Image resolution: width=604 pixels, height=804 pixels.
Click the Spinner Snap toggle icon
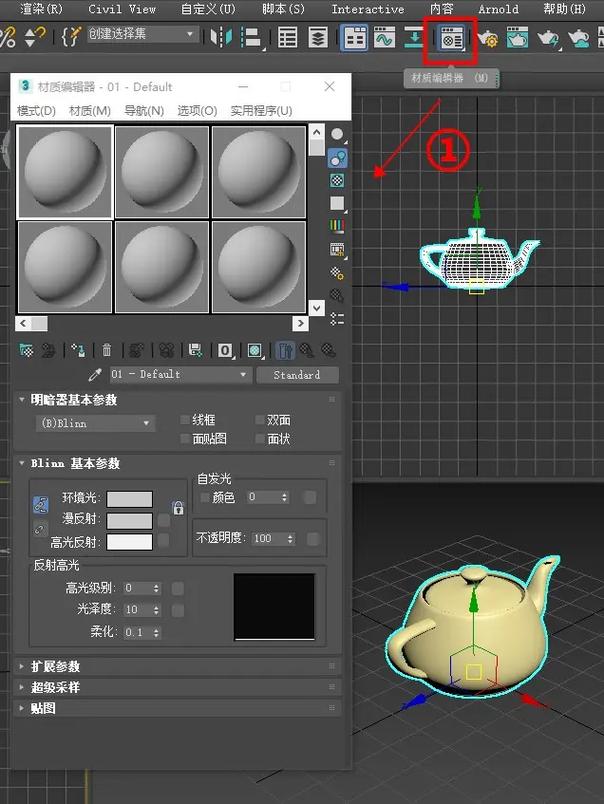pyautogui.click(x=35, y=36)
